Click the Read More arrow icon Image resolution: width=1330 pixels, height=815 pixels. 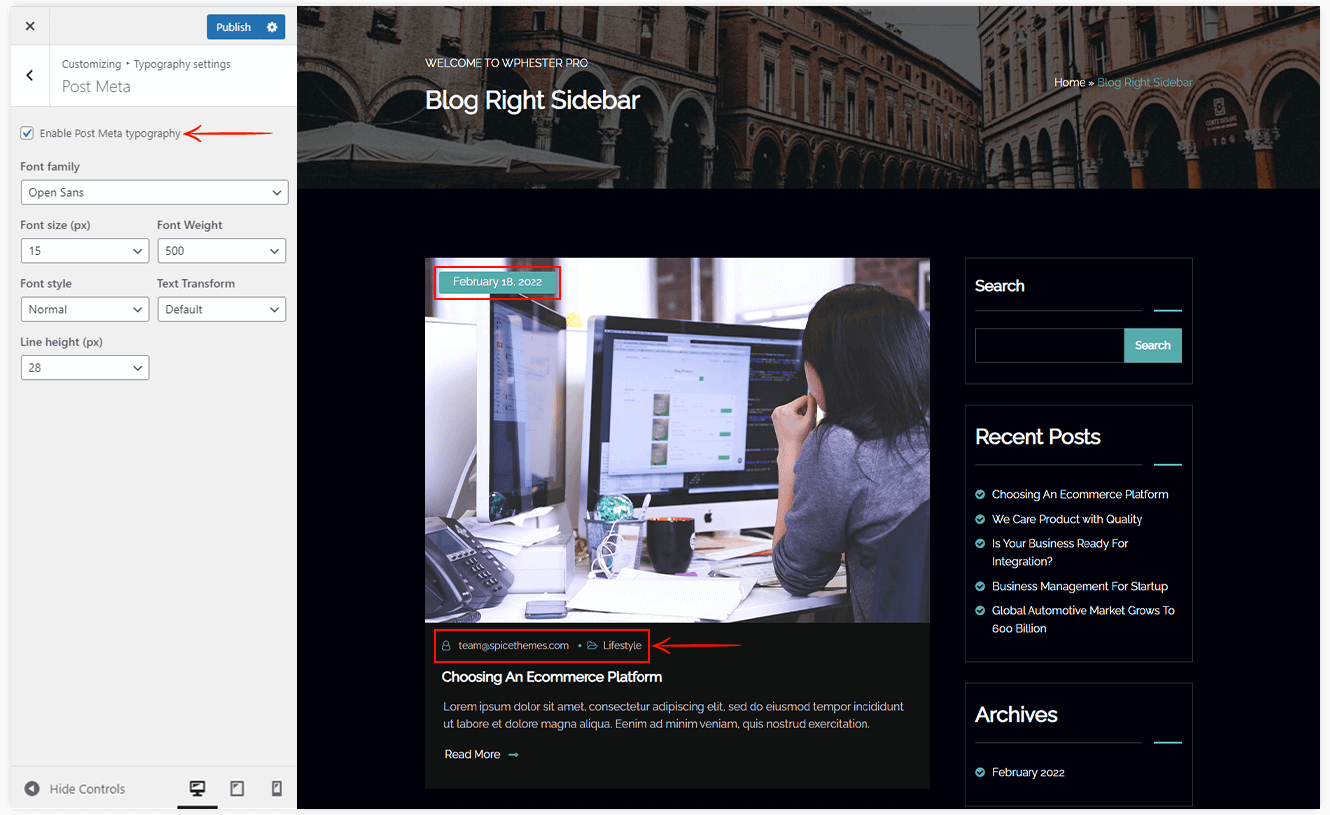click(513, 755)
